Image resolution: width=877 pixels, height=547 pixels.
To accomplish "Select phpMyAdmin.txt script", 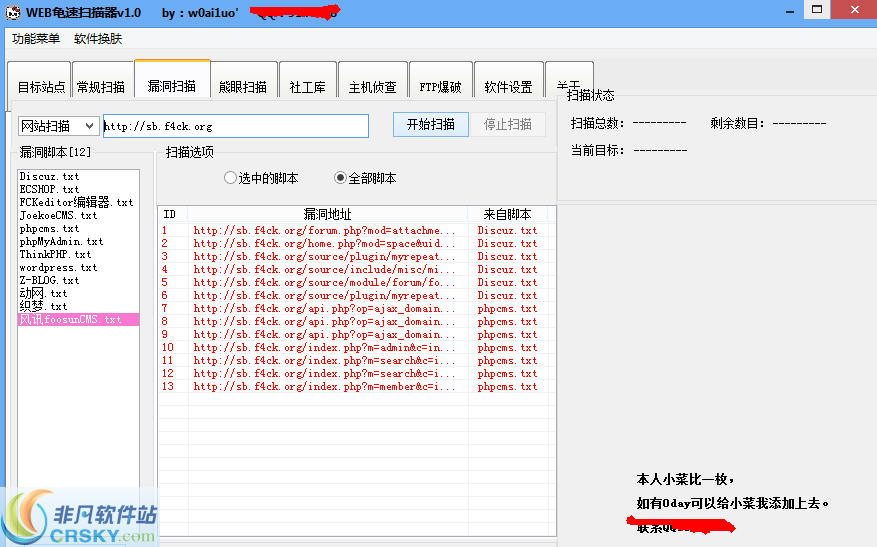I will click(x=78, y=241).
